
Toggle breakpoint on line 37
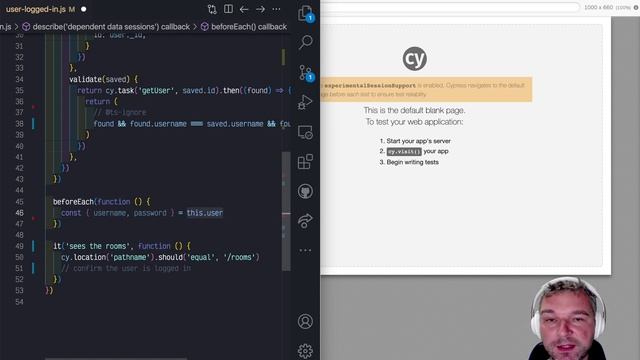[34, 107]
